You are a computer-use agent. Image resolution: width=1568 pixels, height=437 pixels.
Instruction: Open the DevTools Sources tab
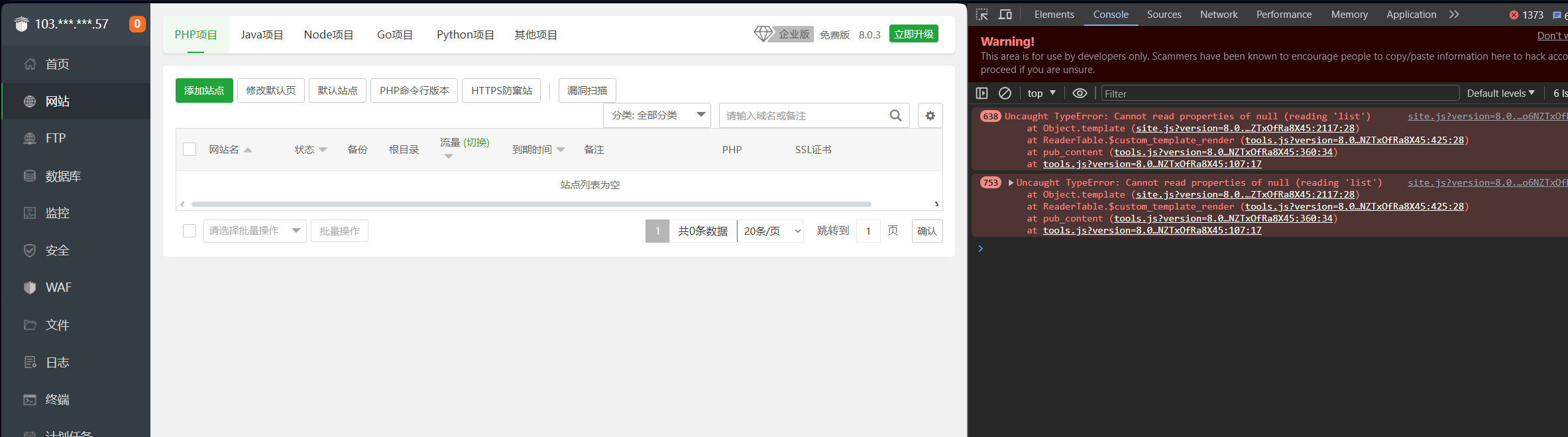point(1164,15)
